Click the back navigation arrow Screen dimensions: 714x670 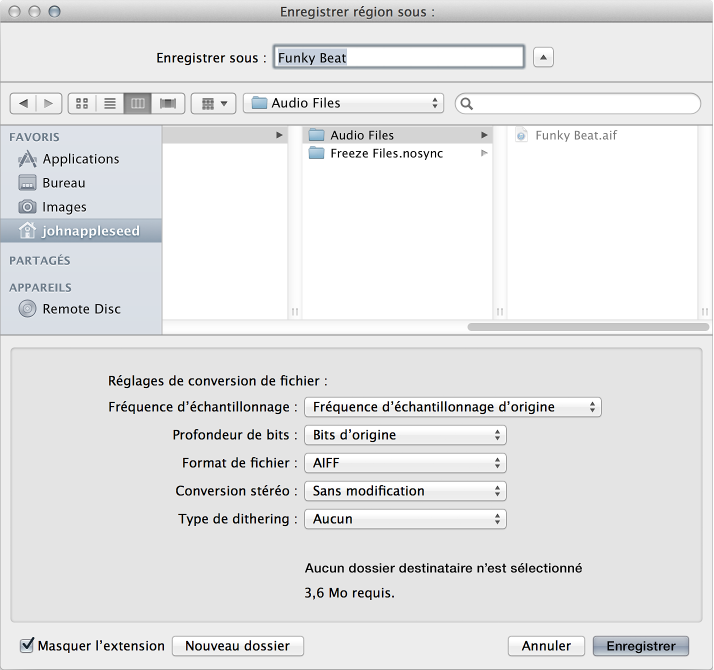pyautogui.click(x=23, y=103)
